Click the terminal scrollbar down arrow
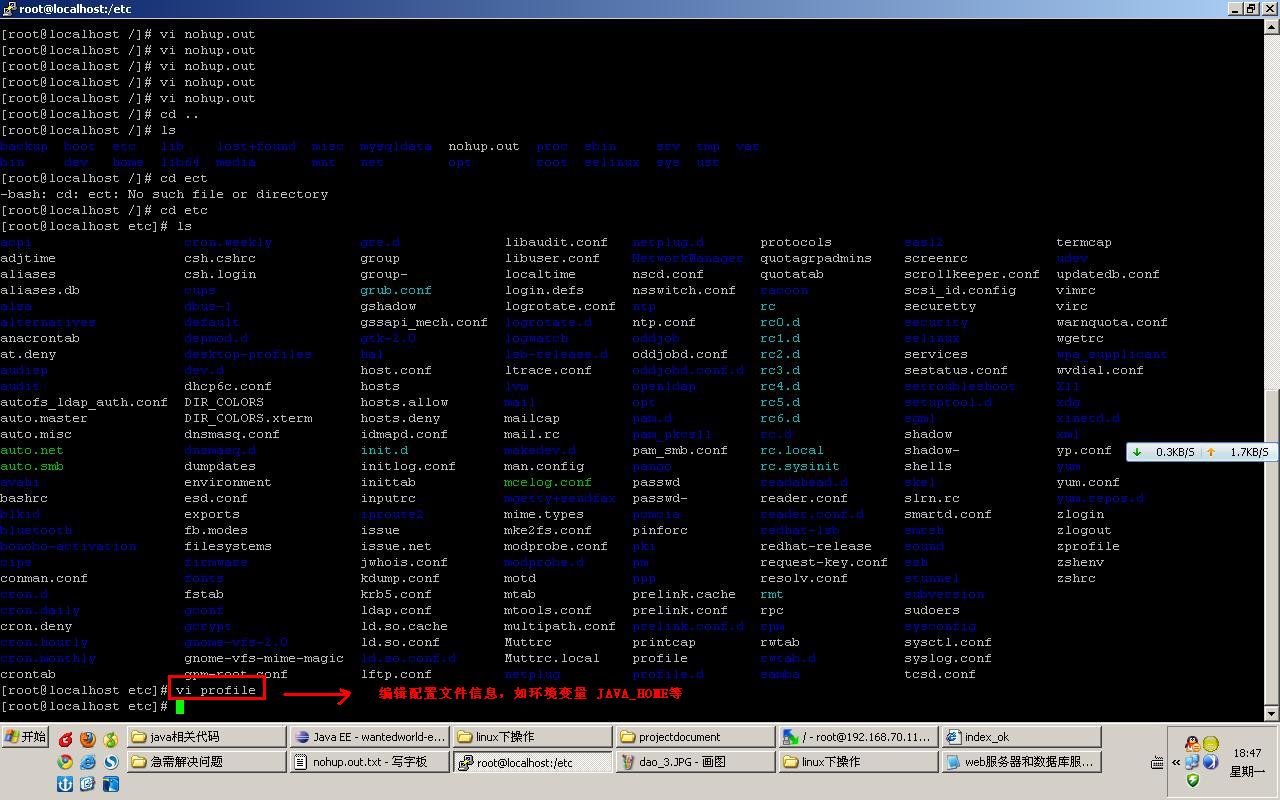 [x=1272, y=714]
